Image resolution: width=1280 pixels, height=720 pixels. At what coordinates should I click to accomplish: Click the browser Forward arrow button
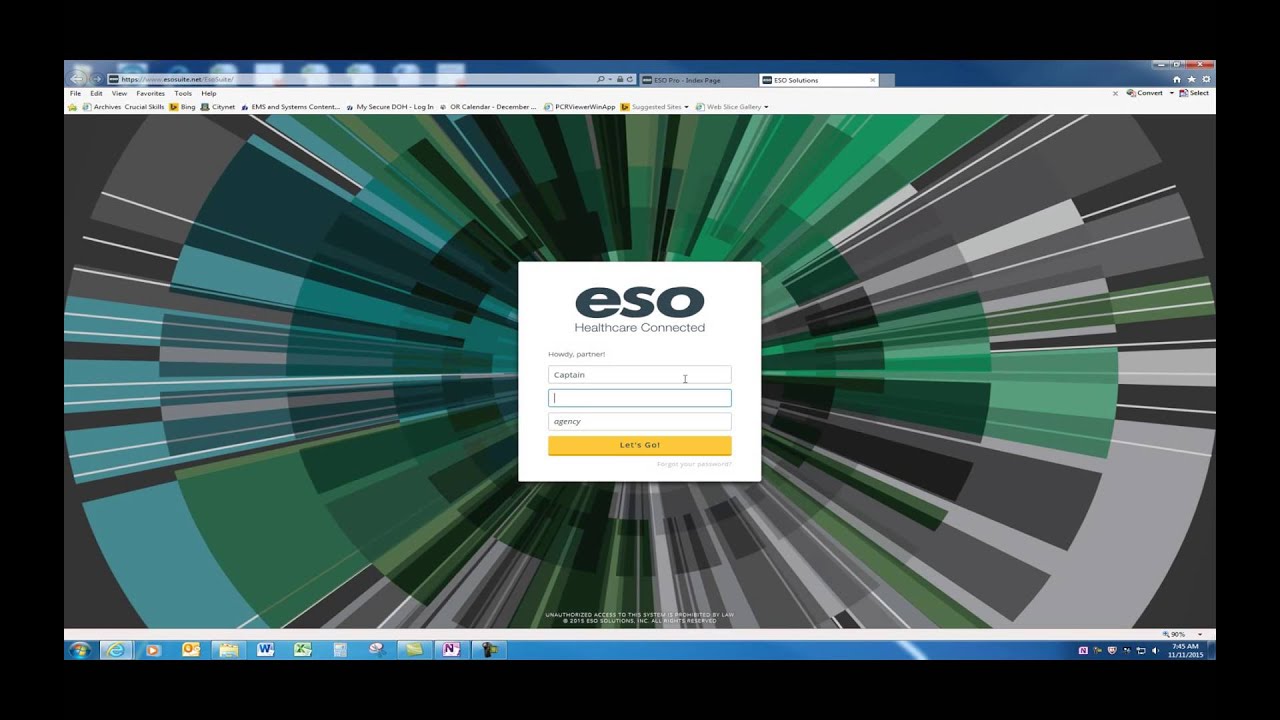97,79
